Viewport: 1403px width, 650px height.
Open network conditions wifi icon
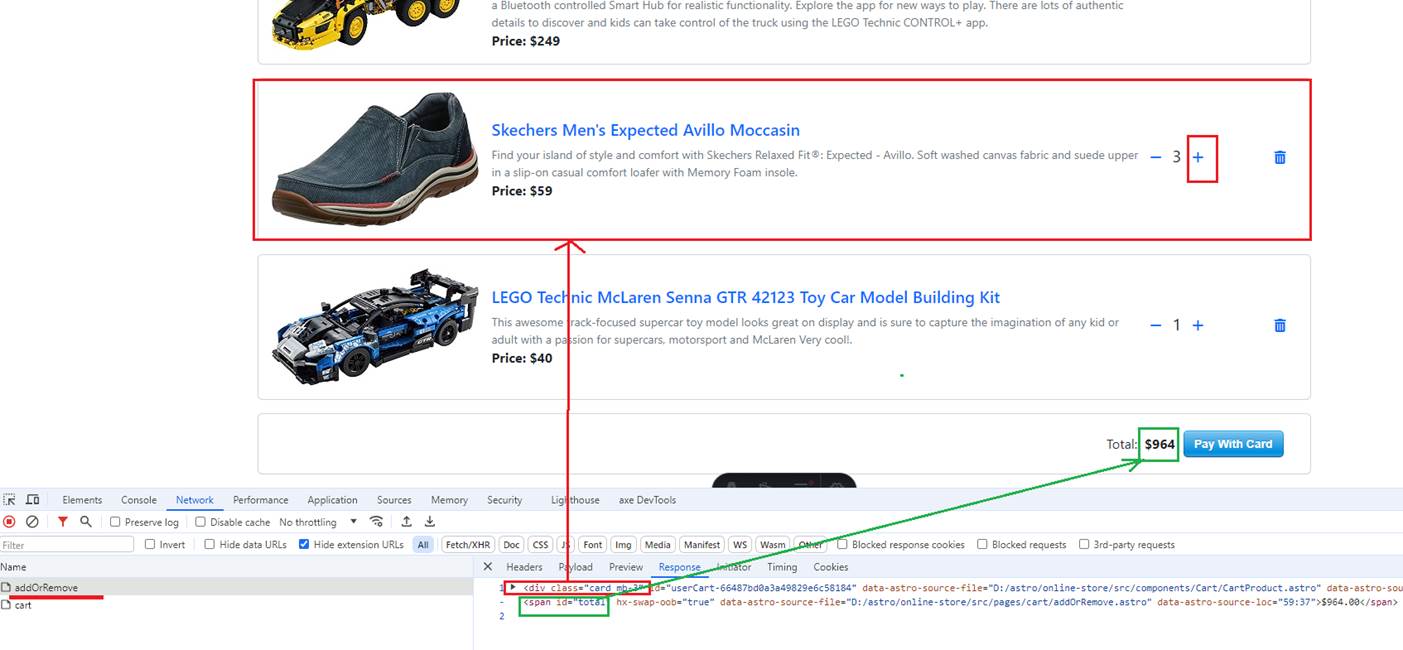tap(377, 522)
